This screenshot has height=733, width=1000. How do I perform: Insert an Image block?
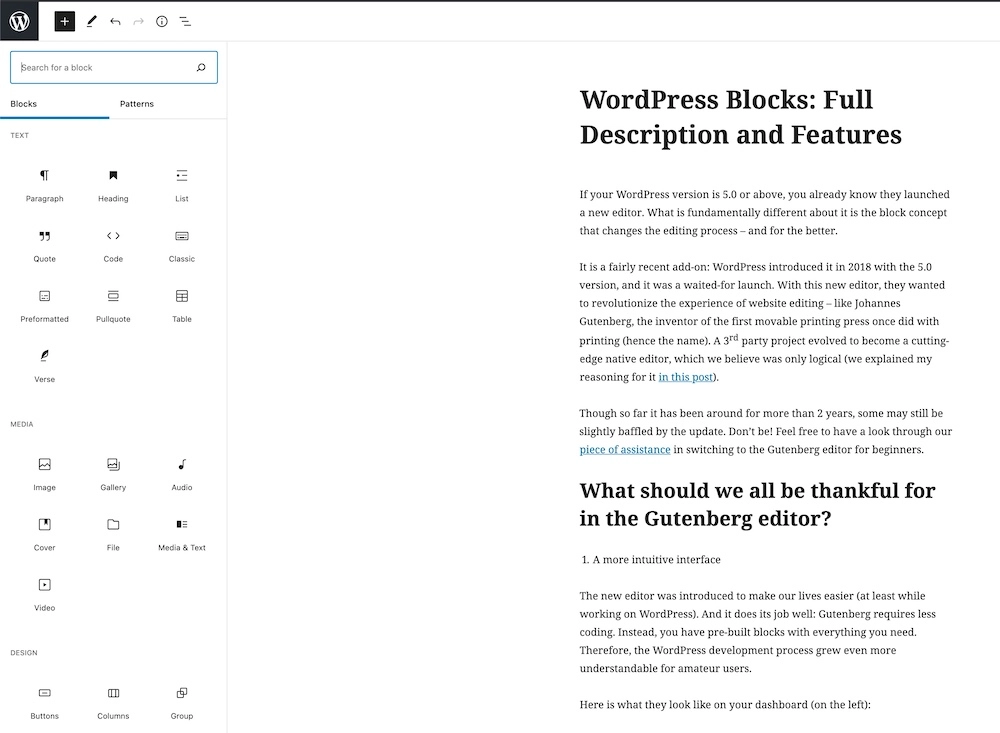tap(45, 474)
